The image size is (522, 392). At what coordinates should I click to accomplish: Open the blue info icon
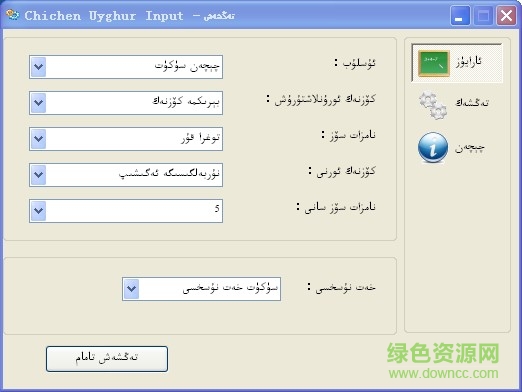433,147
